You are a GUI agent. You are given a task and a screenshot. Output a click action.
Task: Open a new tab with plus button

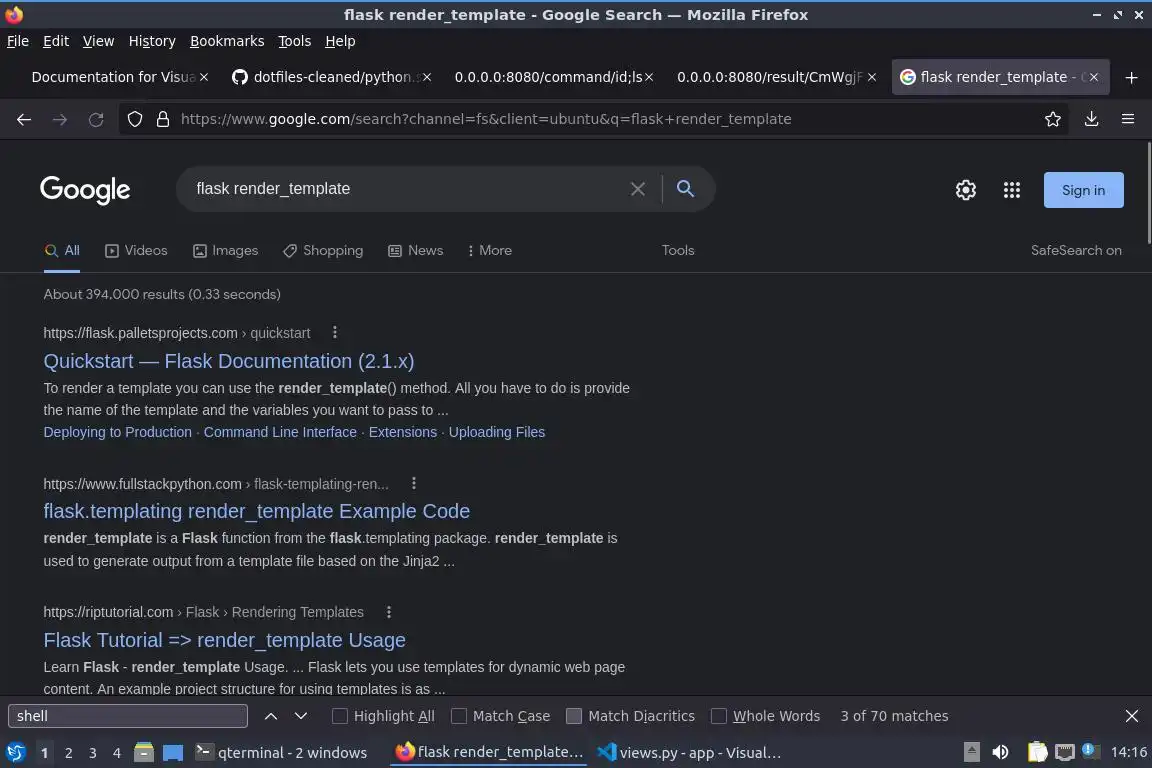pyautogui.click(x=1131, y=77)
